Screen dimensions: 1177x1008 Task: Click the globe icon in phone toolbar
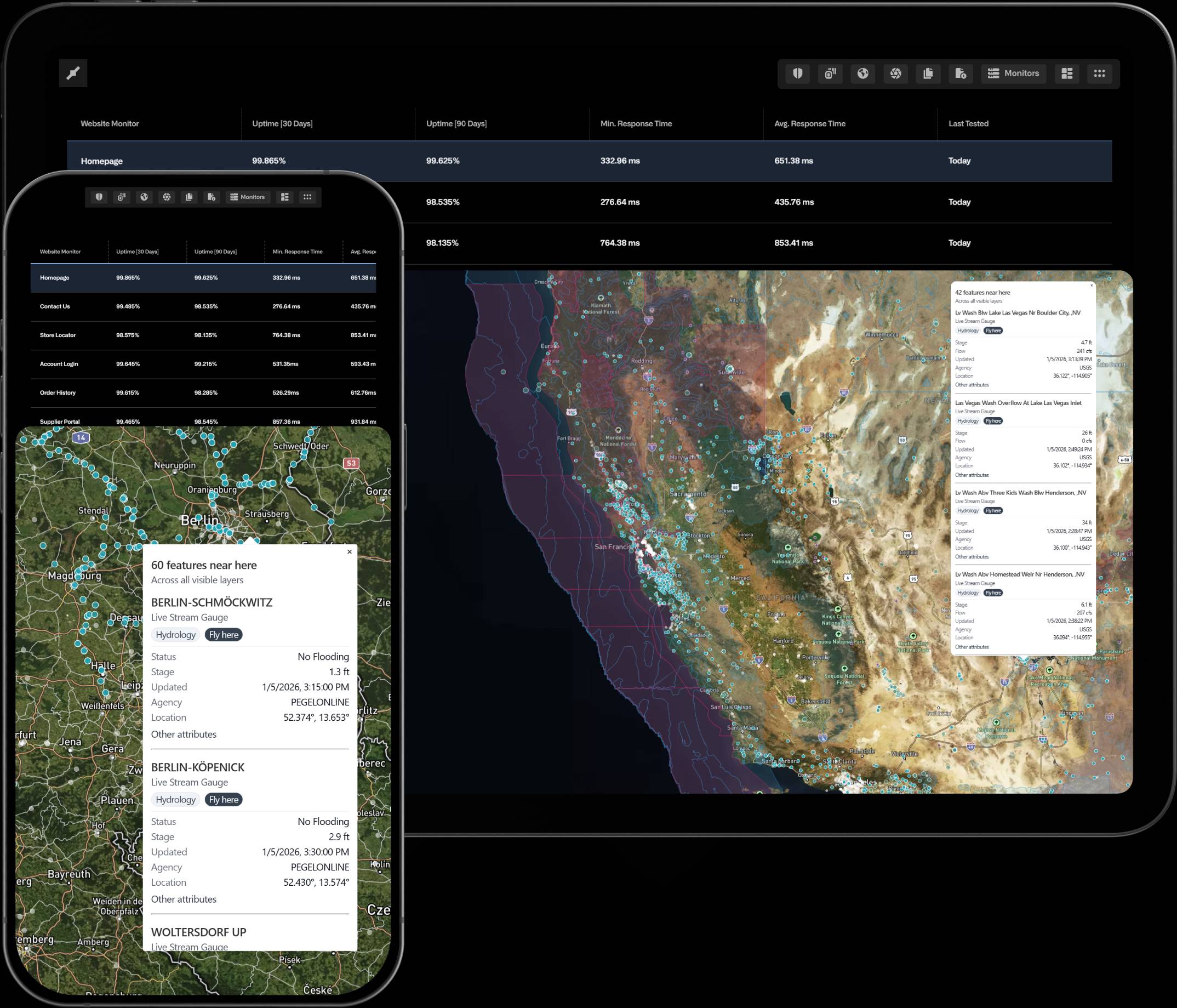tap(144, 197)
